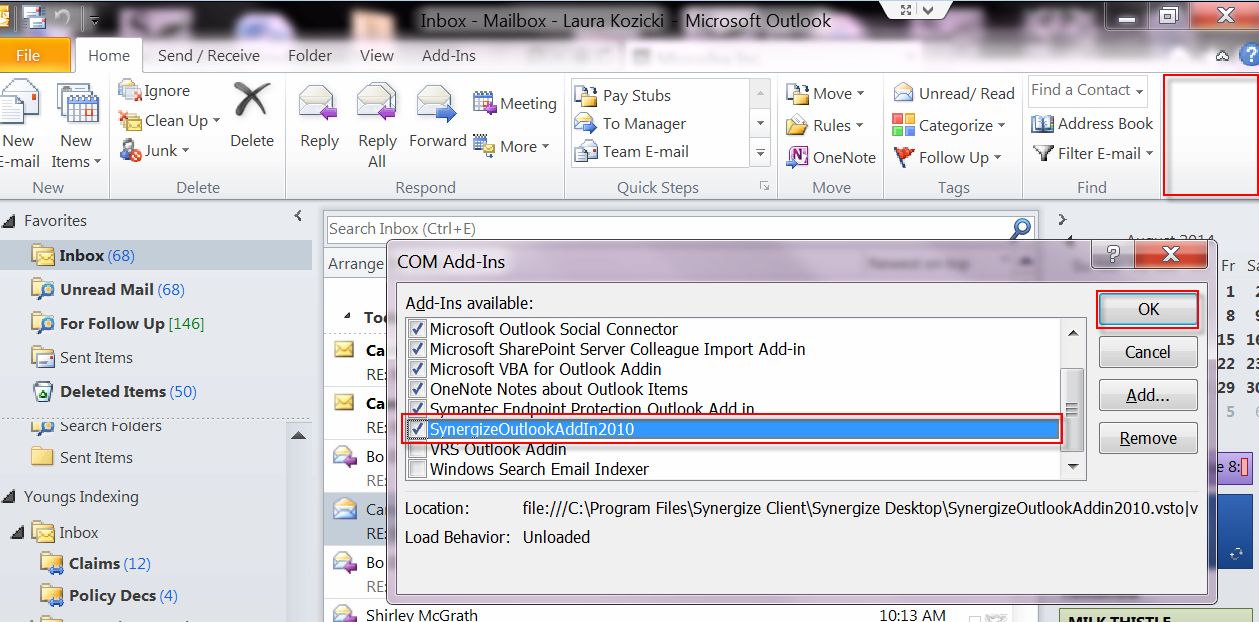The image size is (1259, 622).
Task: Click the Reply All icon
Action: (377, 104)
